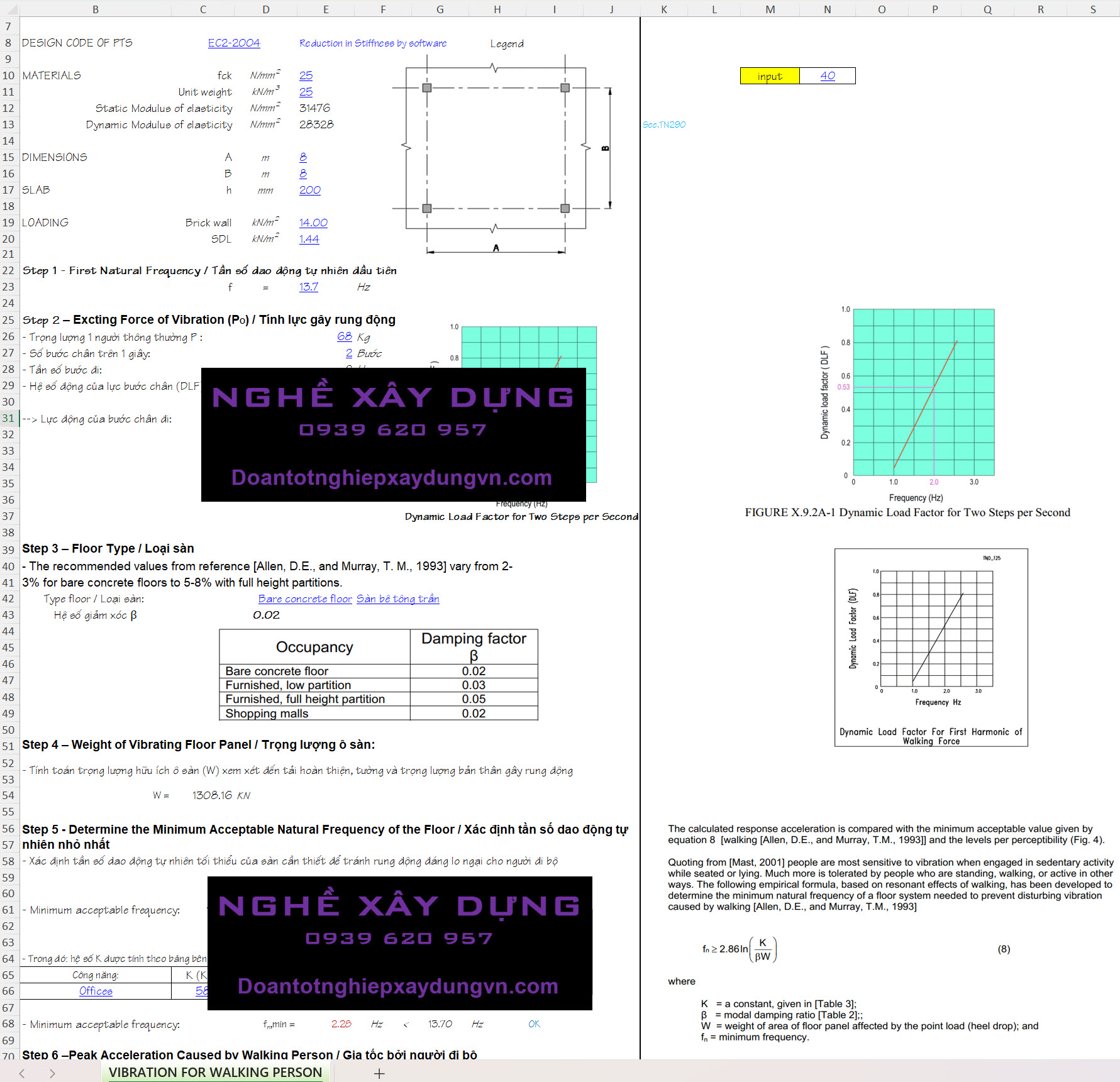Select the Occupancy table header

coord(314,646)
